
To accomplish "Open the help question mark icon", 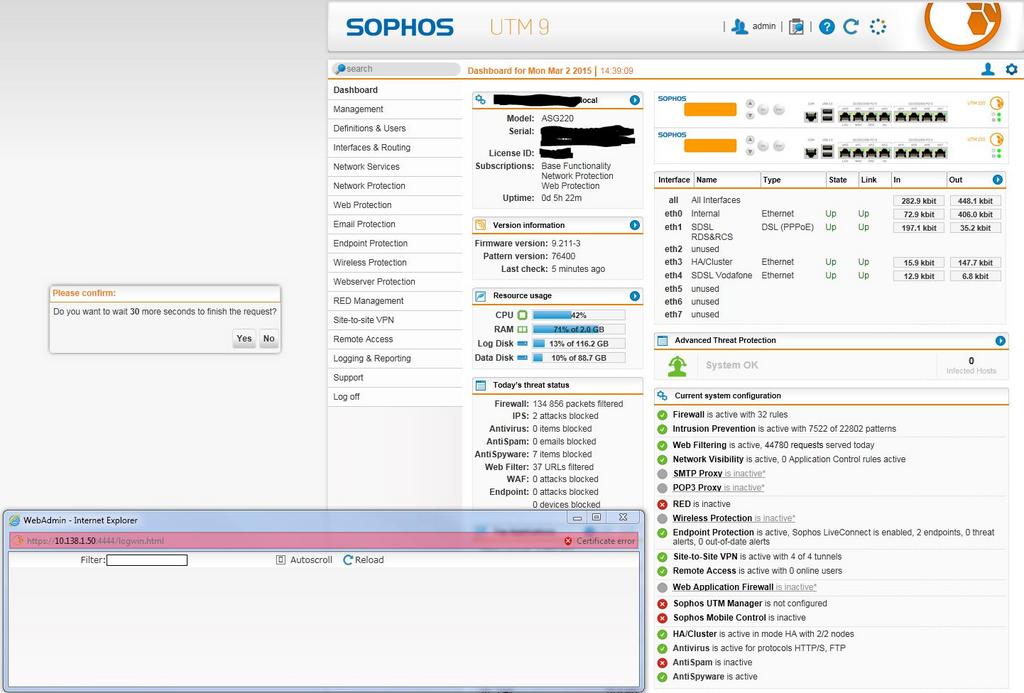I will coord(827,27).
